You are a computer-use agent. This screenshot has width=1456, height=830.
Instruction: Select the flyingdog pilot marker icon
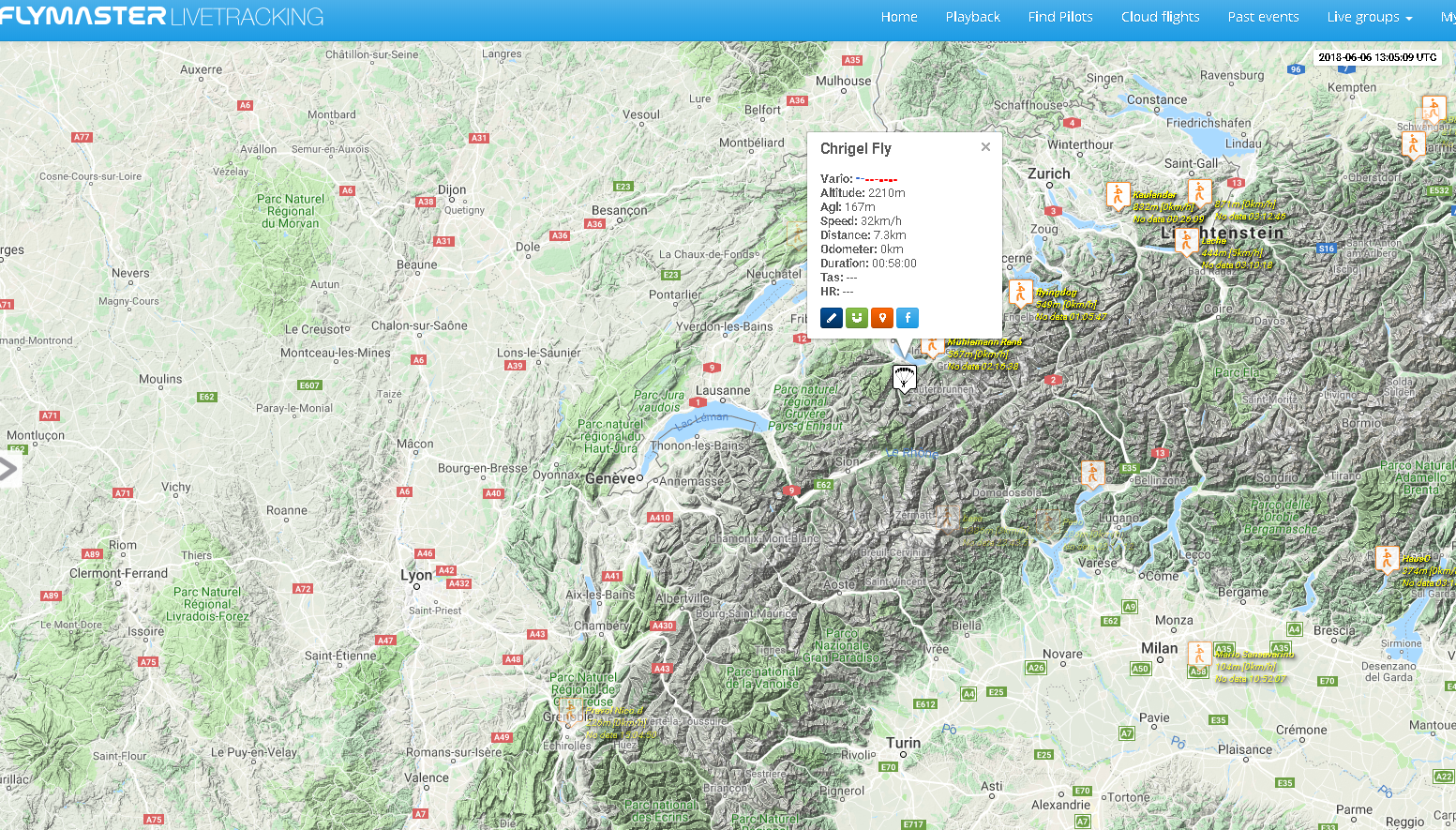[x=1020, y=293]
